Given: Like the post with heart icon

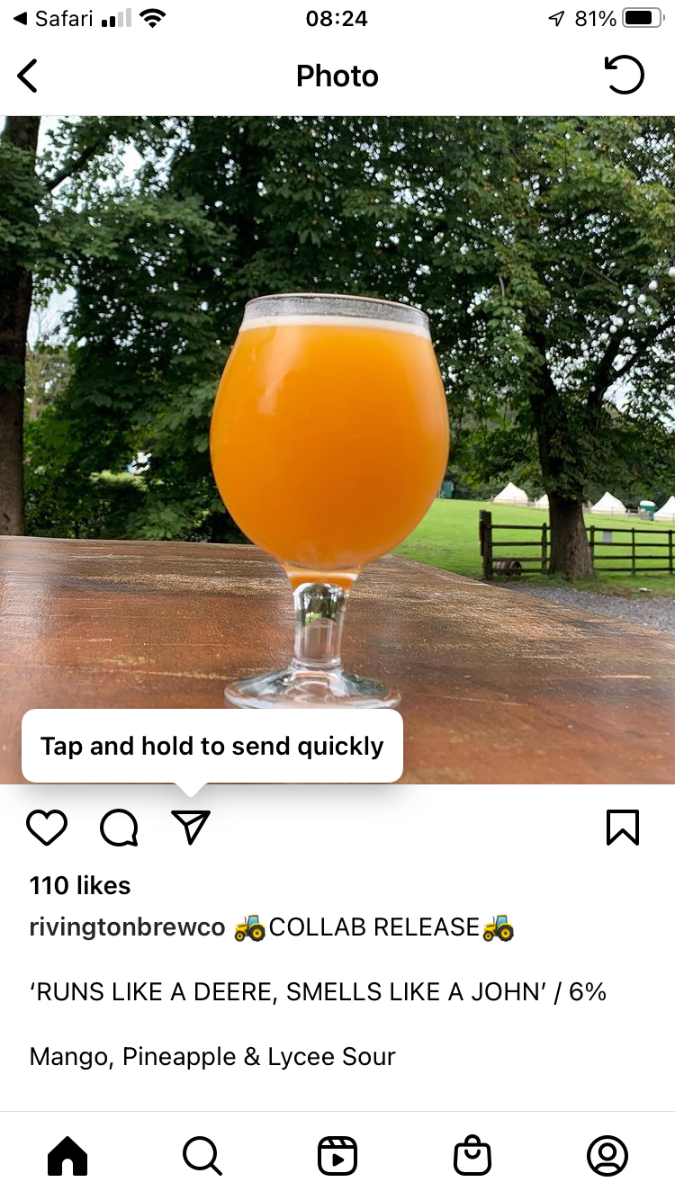Looking at the screenshot, I should pyautogui.click(x=47, y=827).
